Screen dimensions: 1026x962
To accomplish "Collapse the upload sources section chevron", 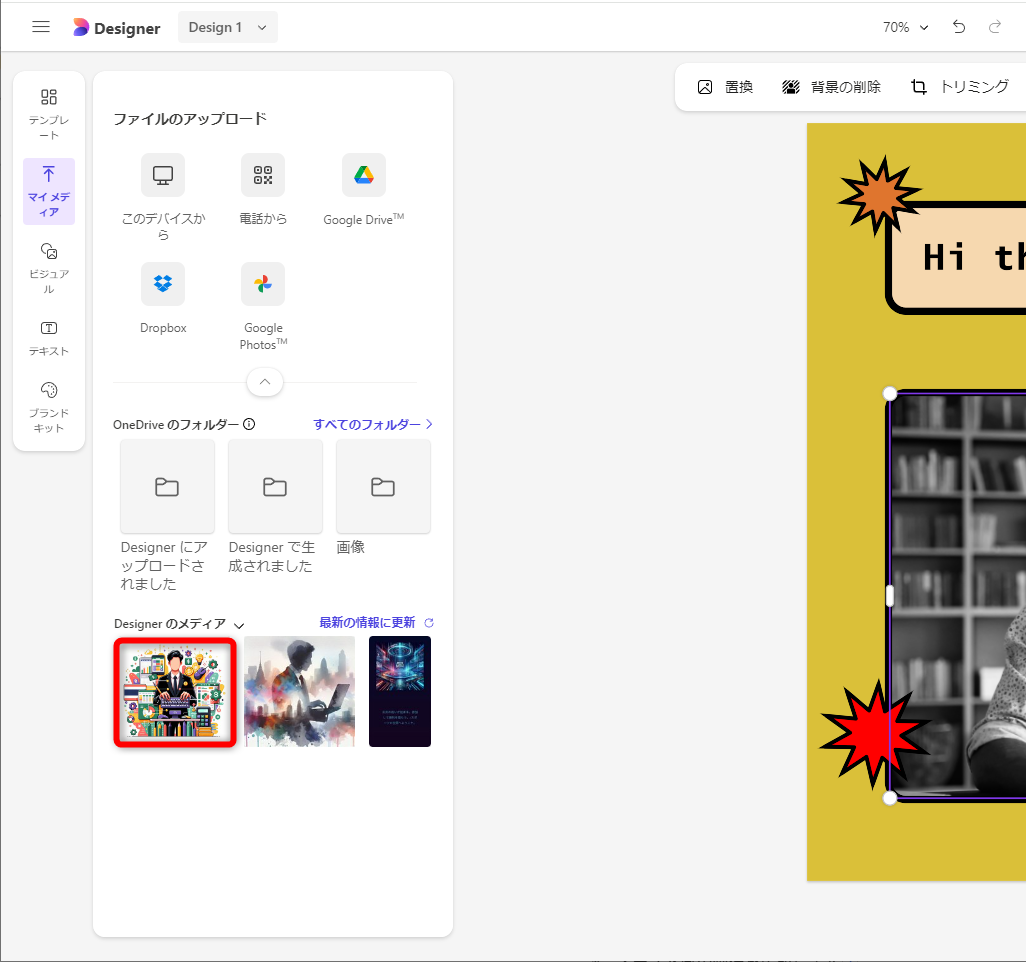I will [x=264, y=381].
